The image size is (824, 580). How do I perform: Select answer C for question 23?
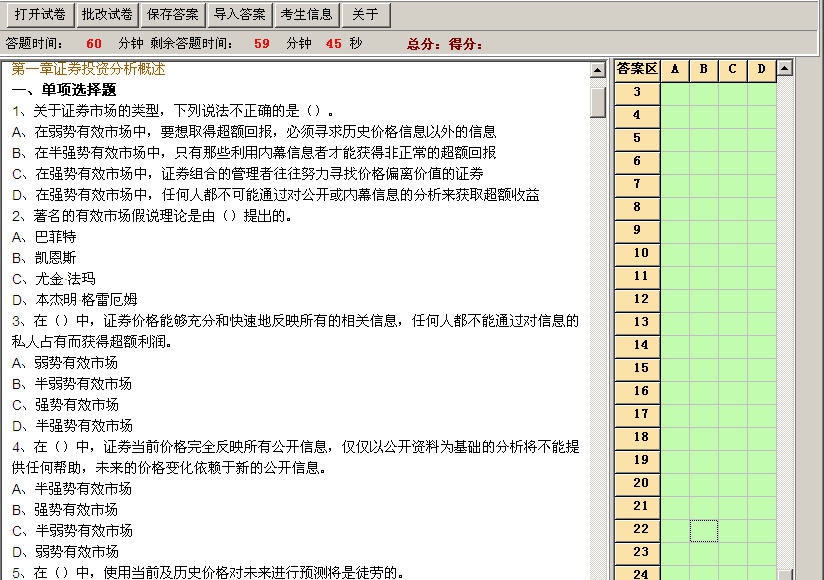tap(733, 553)
